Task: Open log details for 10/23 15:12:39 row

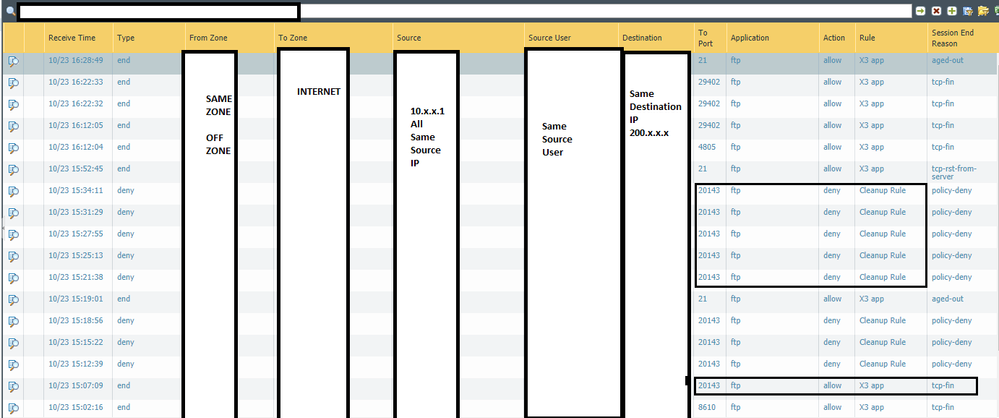Action: [x=13, y=364]
